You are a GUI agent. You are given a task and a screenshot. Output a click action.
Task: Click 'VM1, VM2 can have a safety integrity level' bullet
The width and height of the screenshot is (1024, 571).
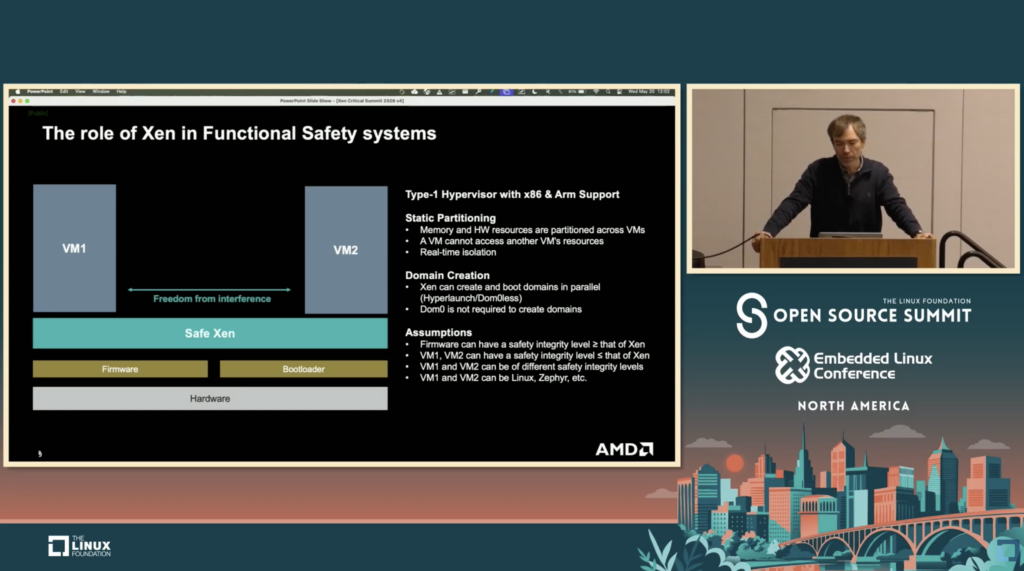(x=534, y=355)
